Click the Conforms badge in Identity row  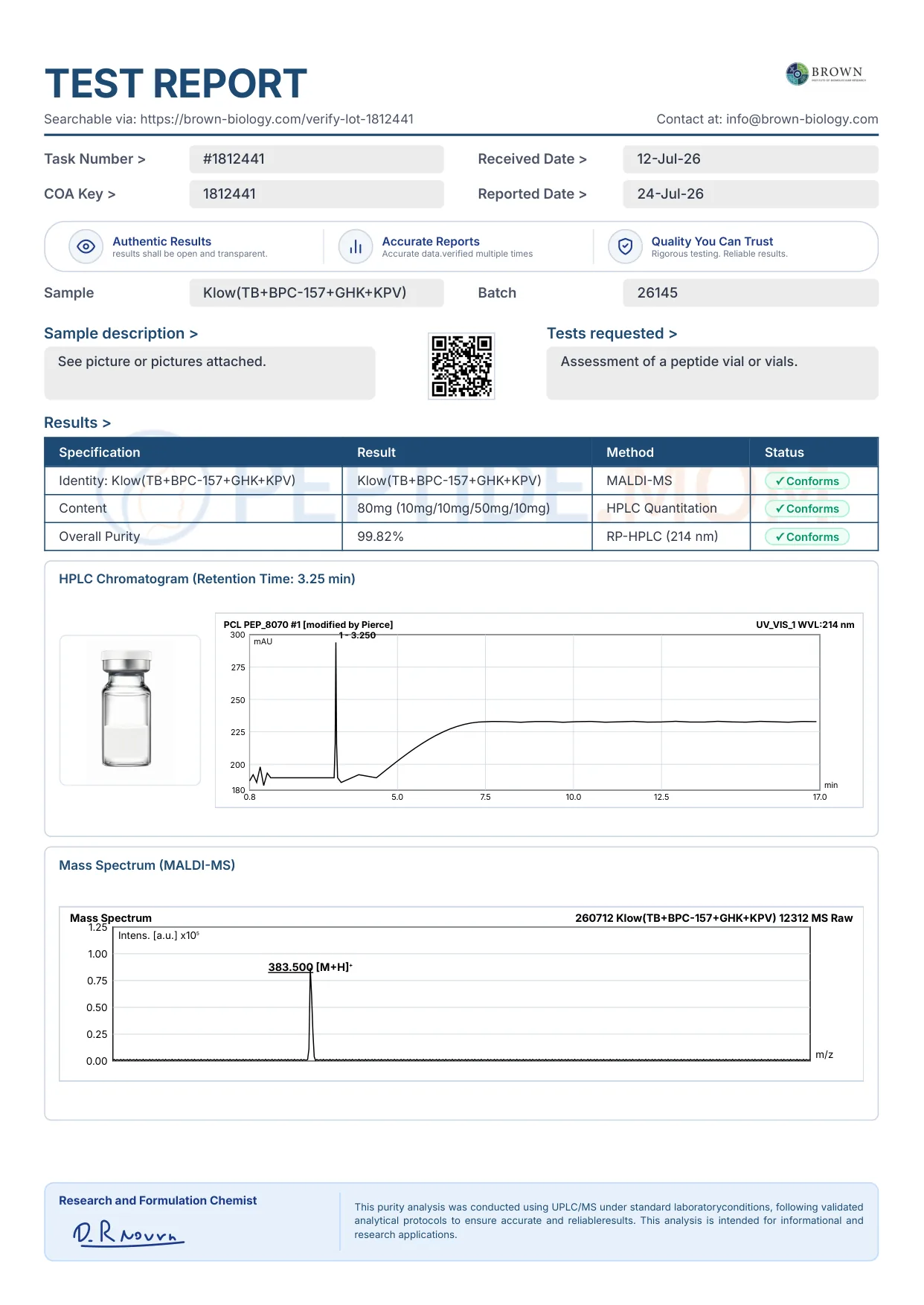[807, 481]
